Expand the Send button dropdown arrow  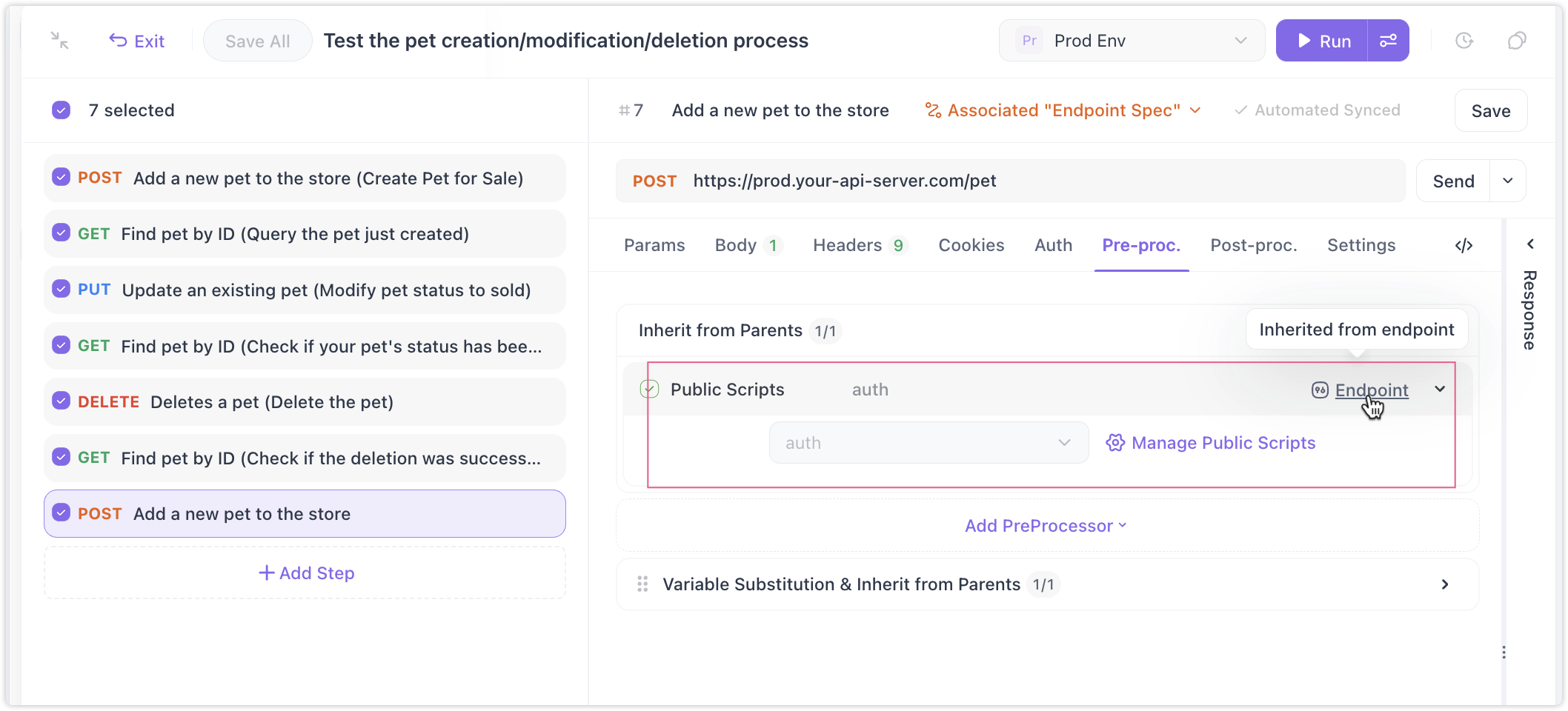click(1508, 181)
